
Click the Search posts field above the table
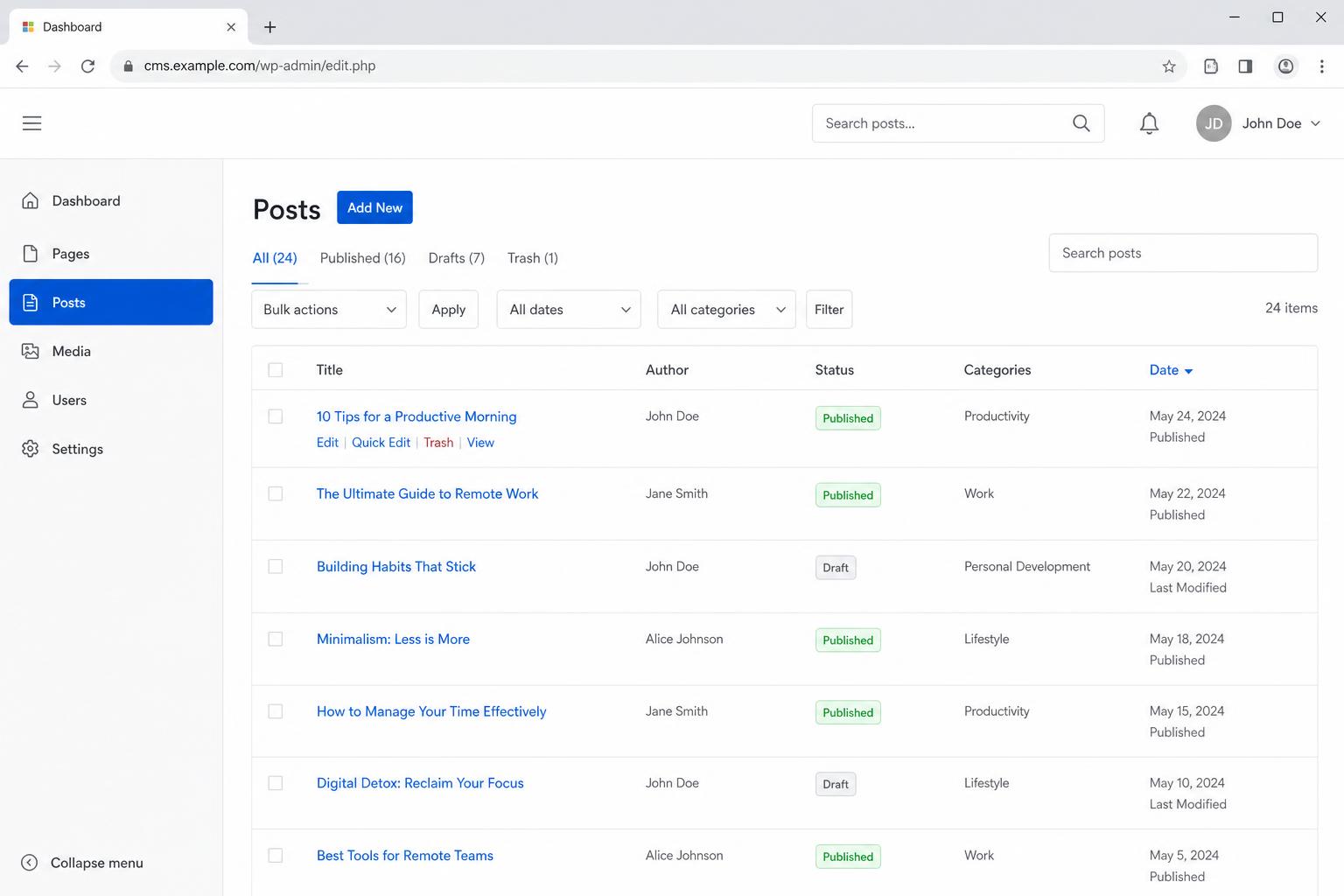click(x=1183, y=253)
